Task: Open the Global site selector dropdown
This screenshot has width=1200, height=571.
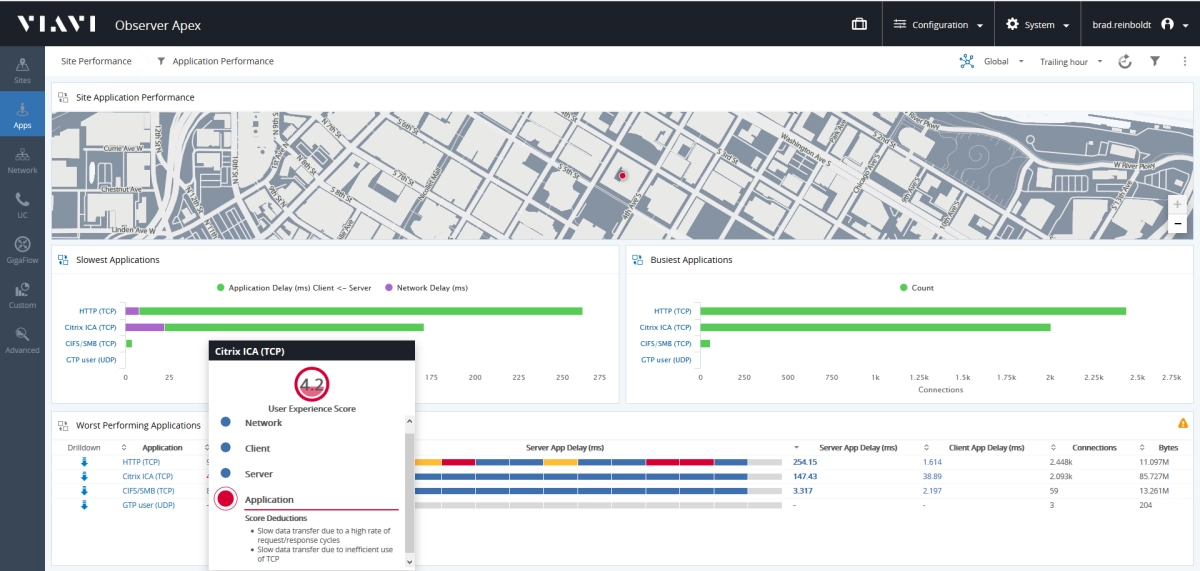Action: tap(1004, 61)
